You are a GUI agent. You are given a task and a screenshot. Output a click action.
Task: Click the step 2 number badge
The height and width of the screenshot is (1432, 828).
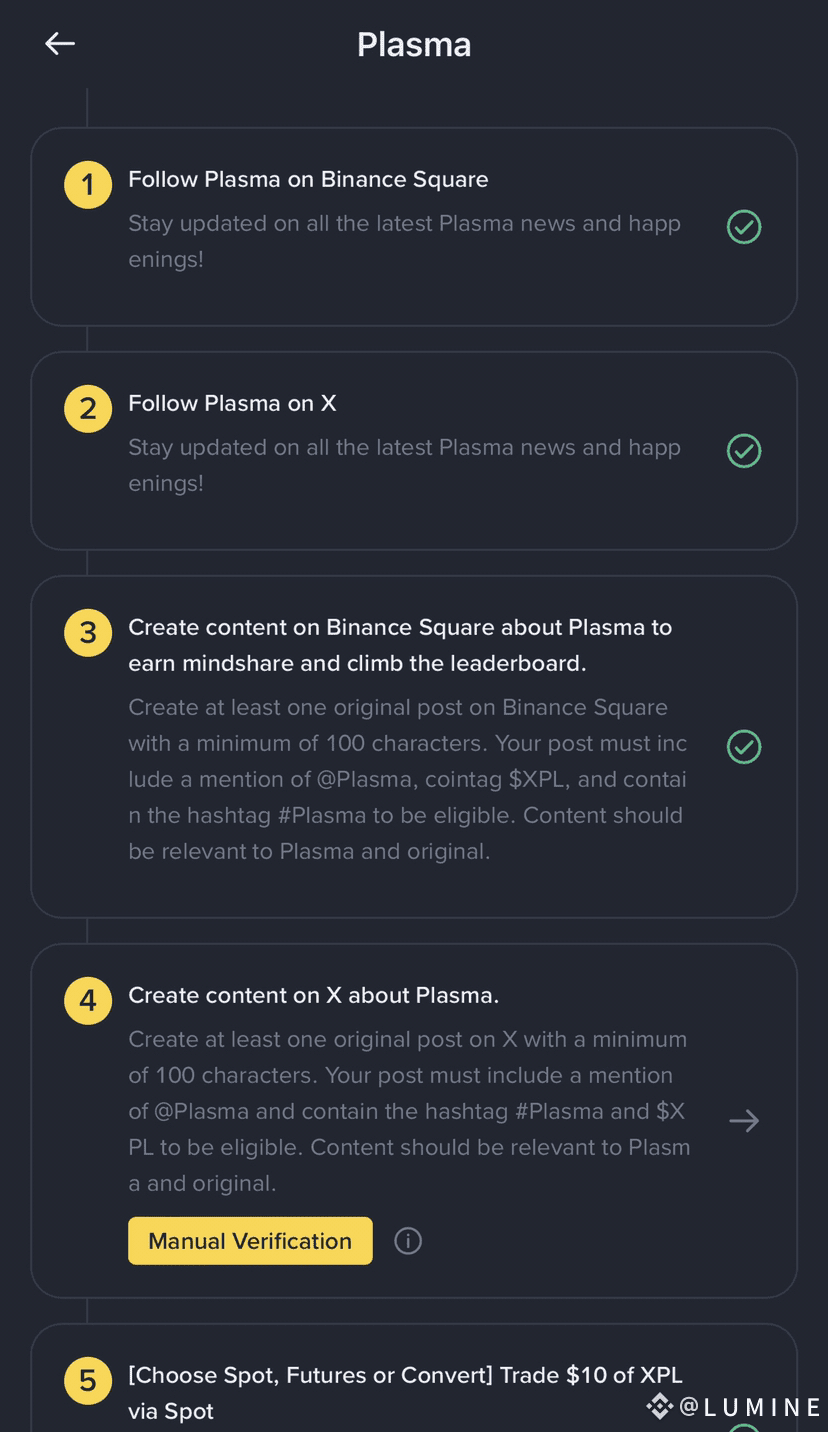[x=88, y=409]
